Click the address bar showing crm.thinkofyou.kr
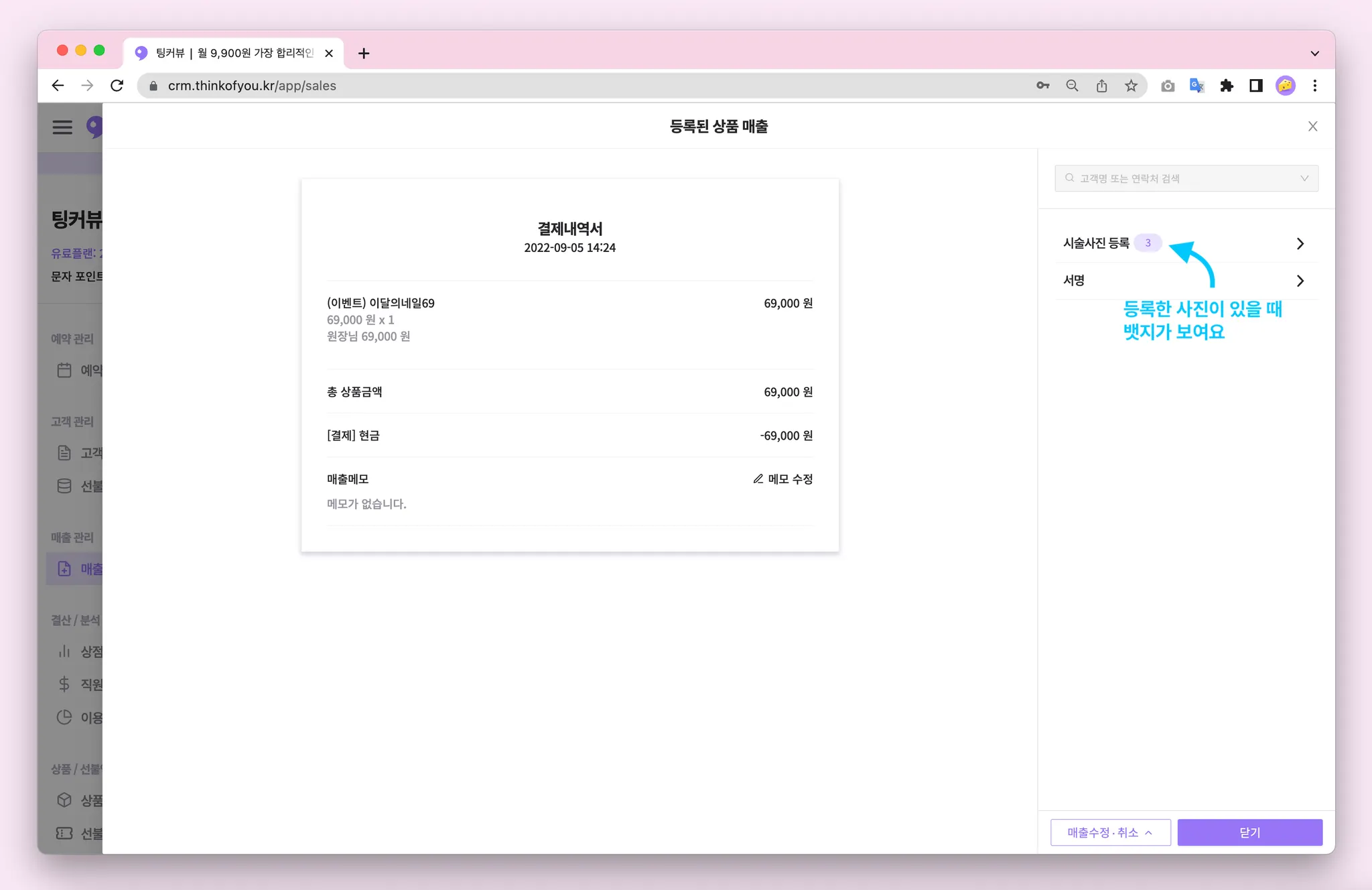The width and height of the screenshot is (1372, 890). point(536,86)
